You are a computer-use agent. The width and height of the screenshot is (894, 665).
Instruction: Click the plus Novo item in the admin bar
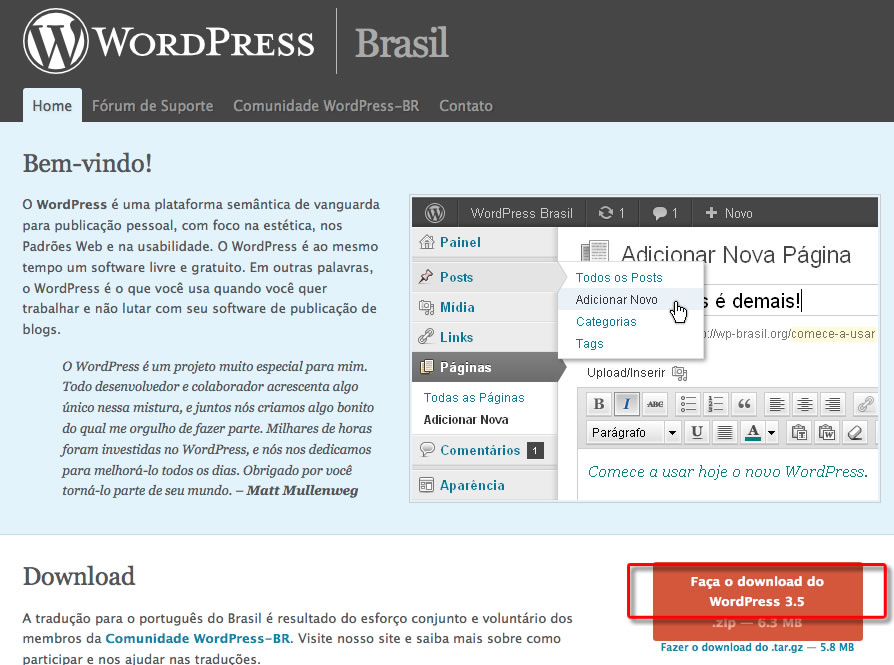(x=729, y=213)
